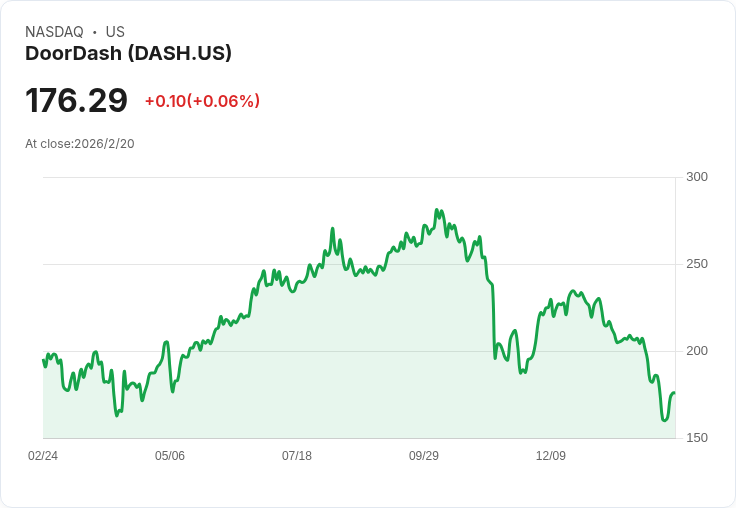Click the 300 y-axis label
Viewport: 736px width, 508px height.
(x=697, y=177)
